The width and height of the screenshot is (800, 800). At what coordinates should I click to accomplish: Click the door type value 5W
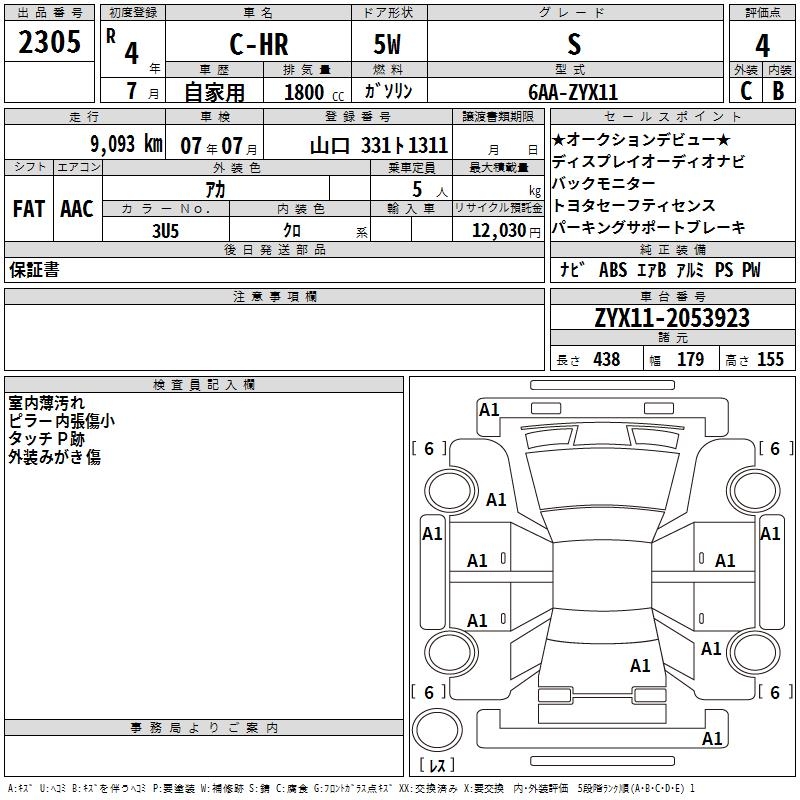(x=387, y=44)
